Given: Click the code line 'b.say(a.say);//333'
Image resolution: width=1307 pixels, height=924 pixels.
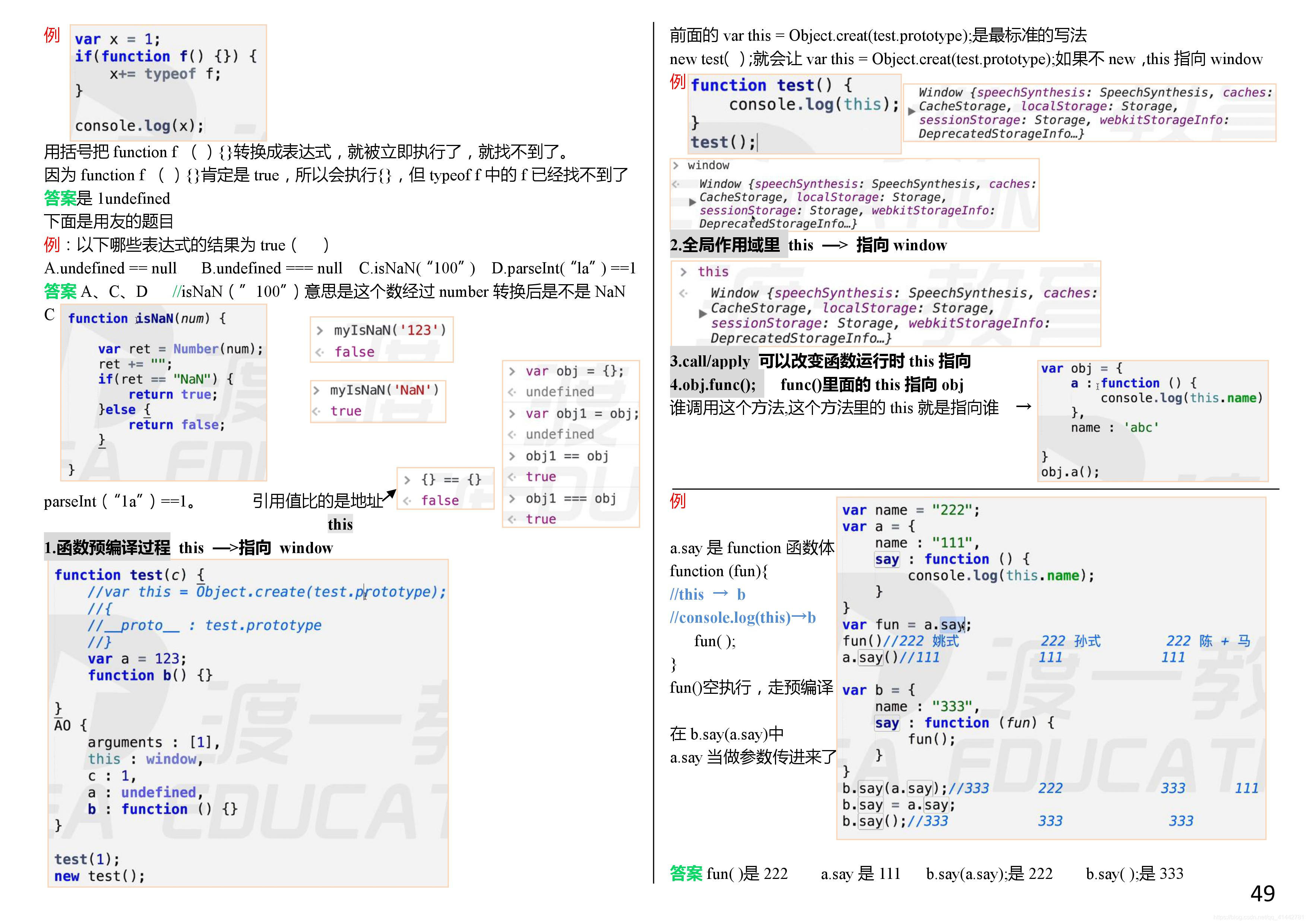Looking at the screenshot, I should (x=916, y=788).
